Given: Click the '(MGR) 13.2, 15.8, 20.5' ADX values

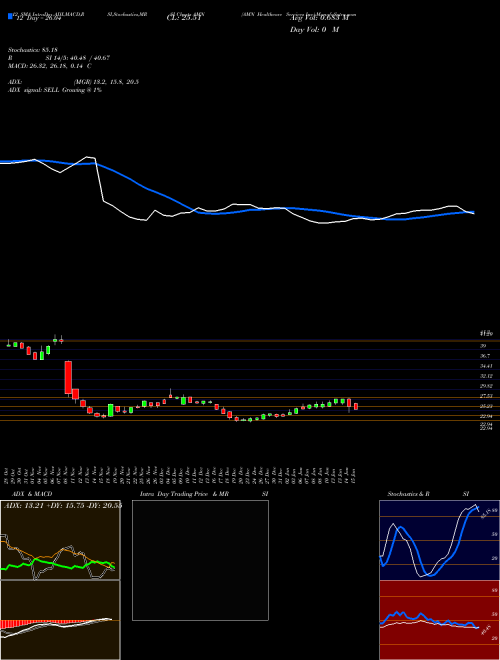Looking at the screenshot, I should [106, 82].
